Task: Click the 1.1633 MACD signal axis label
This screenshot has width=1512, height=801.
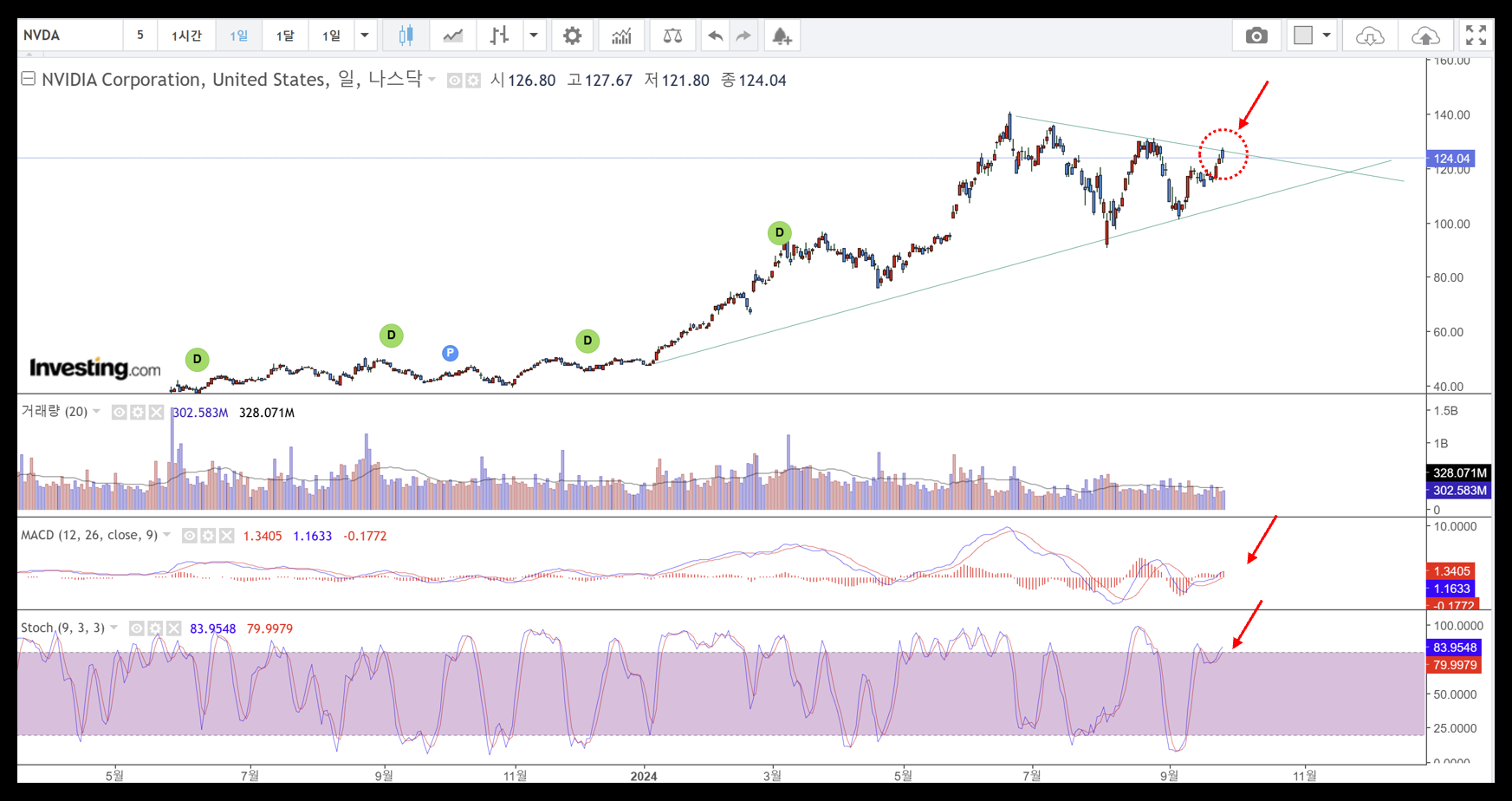Action: 1450,589
